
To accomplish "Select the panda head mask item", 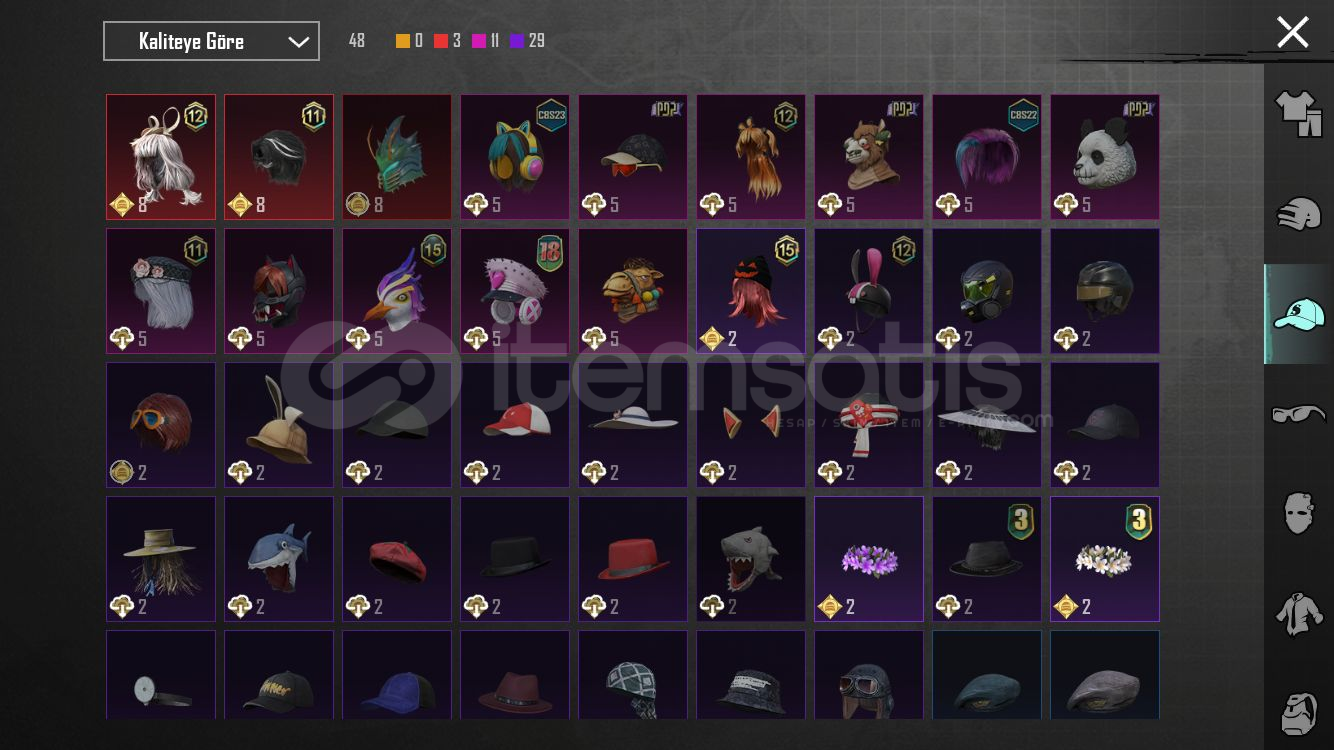I will click(x=1105, y=157).
